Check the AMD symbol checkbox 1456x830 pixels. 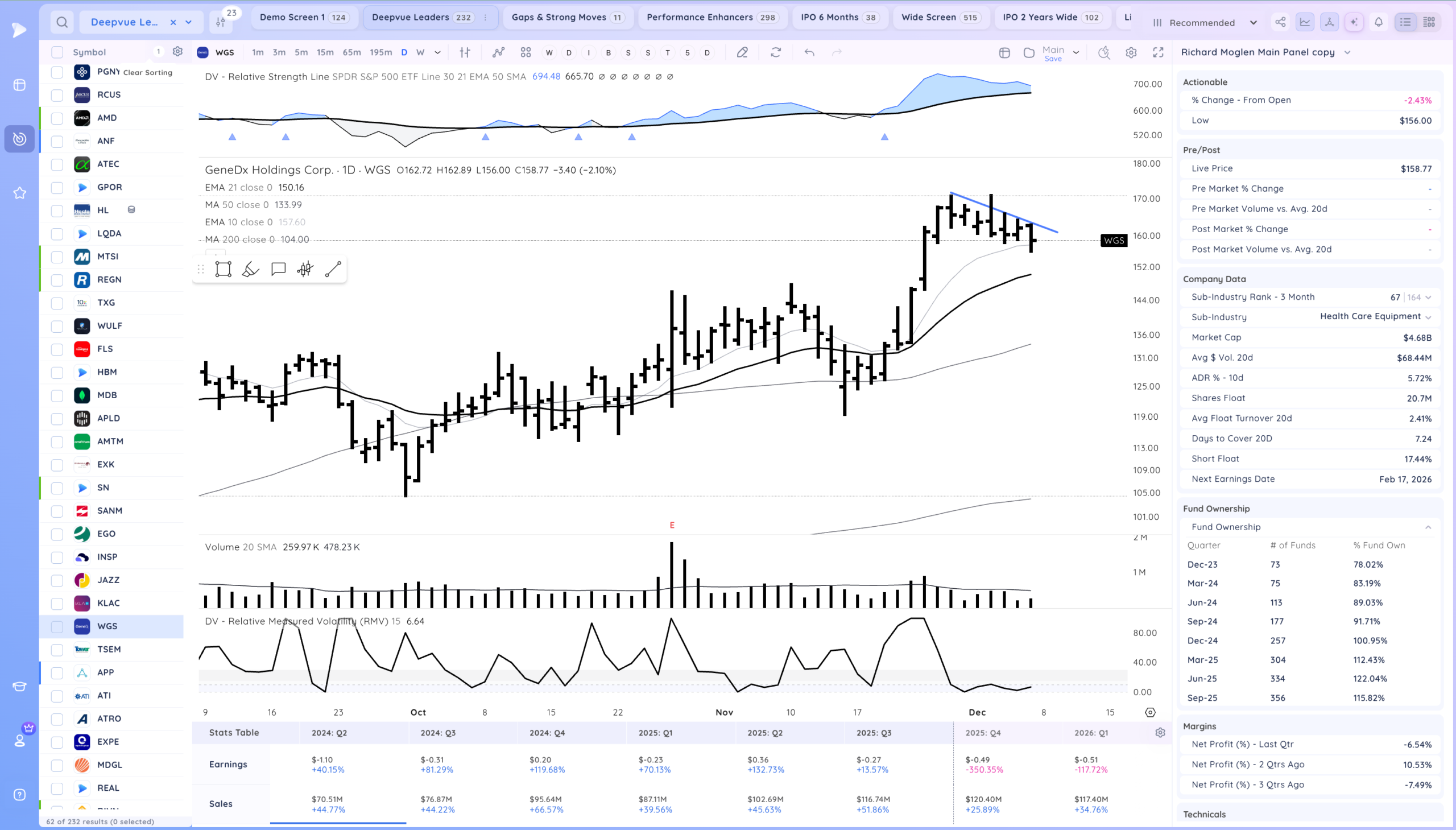[57, 118]
